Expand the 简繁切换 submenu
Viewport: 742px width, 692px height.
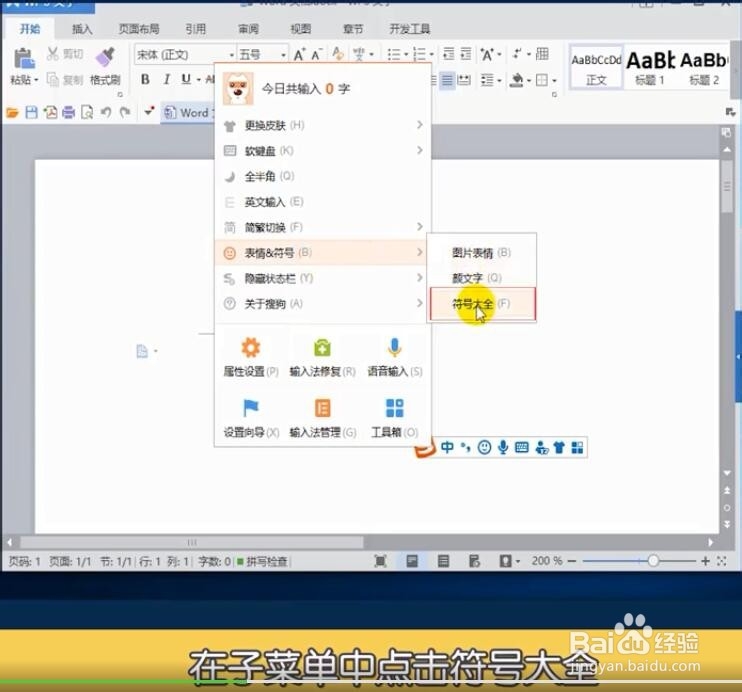coord(323,228)
